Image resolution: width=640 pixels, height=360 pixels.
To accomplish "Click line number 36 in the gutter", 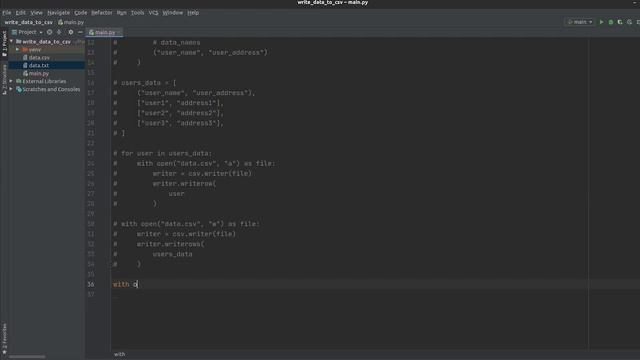I will tap(91, 284).
